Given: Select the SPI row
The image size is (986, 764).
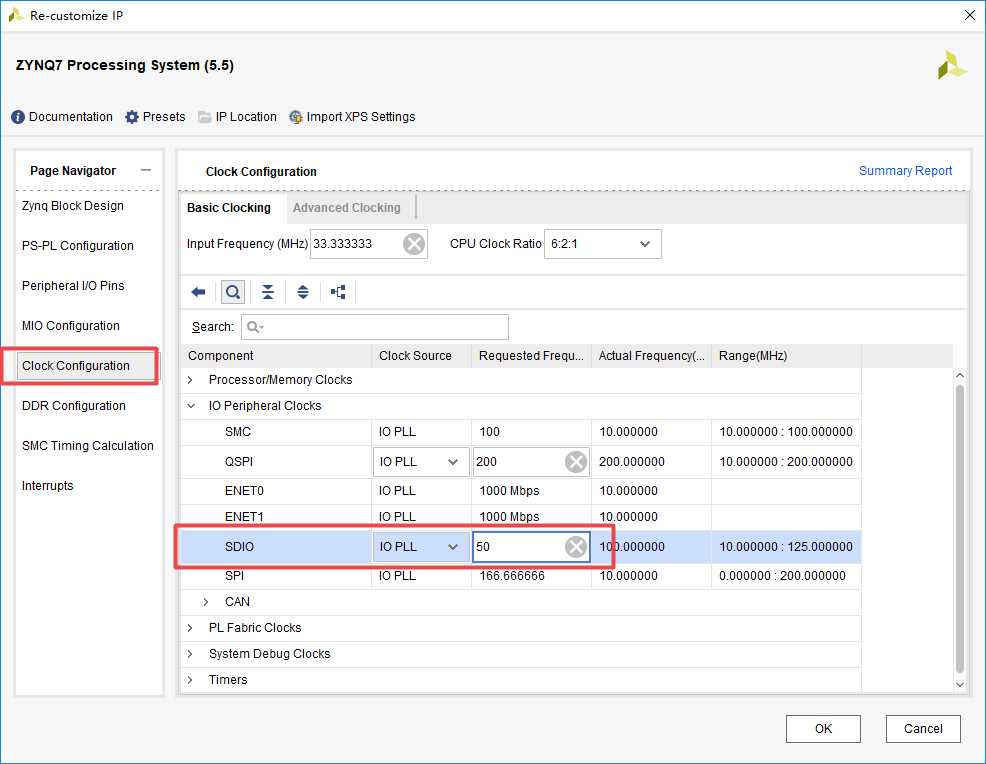Looking at the screenshot, I should click(x=521, y=576).
